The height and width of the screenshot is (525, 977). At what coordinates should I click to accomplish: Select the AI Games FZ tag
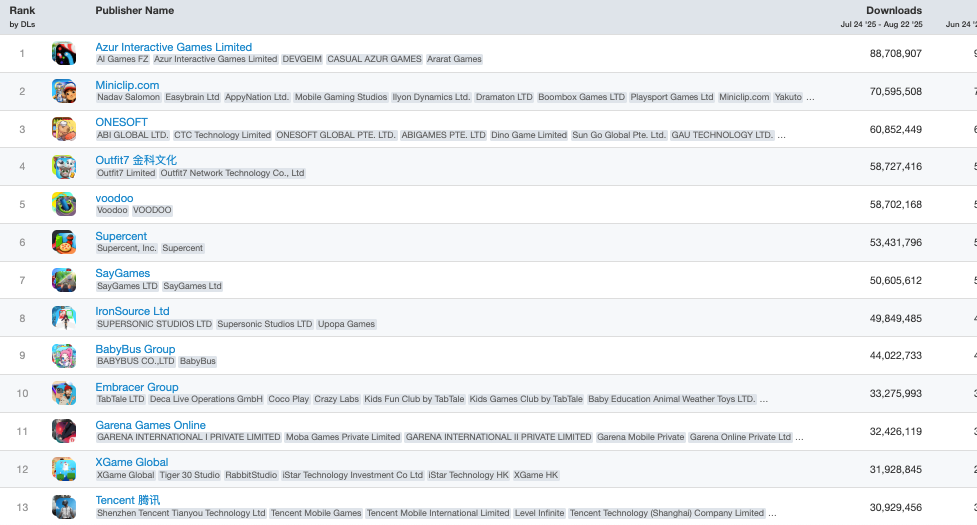point(123,59)
